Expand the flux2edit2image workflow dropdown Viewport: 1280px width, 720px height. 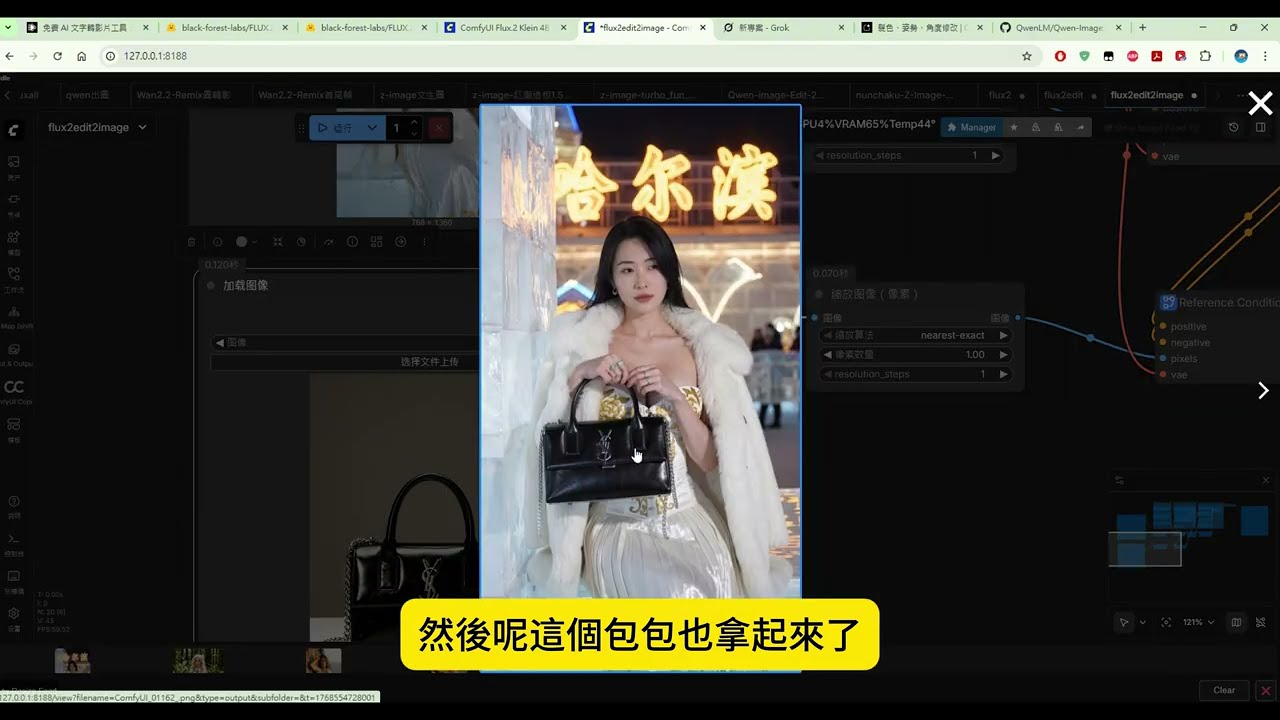tap(97, 127)
